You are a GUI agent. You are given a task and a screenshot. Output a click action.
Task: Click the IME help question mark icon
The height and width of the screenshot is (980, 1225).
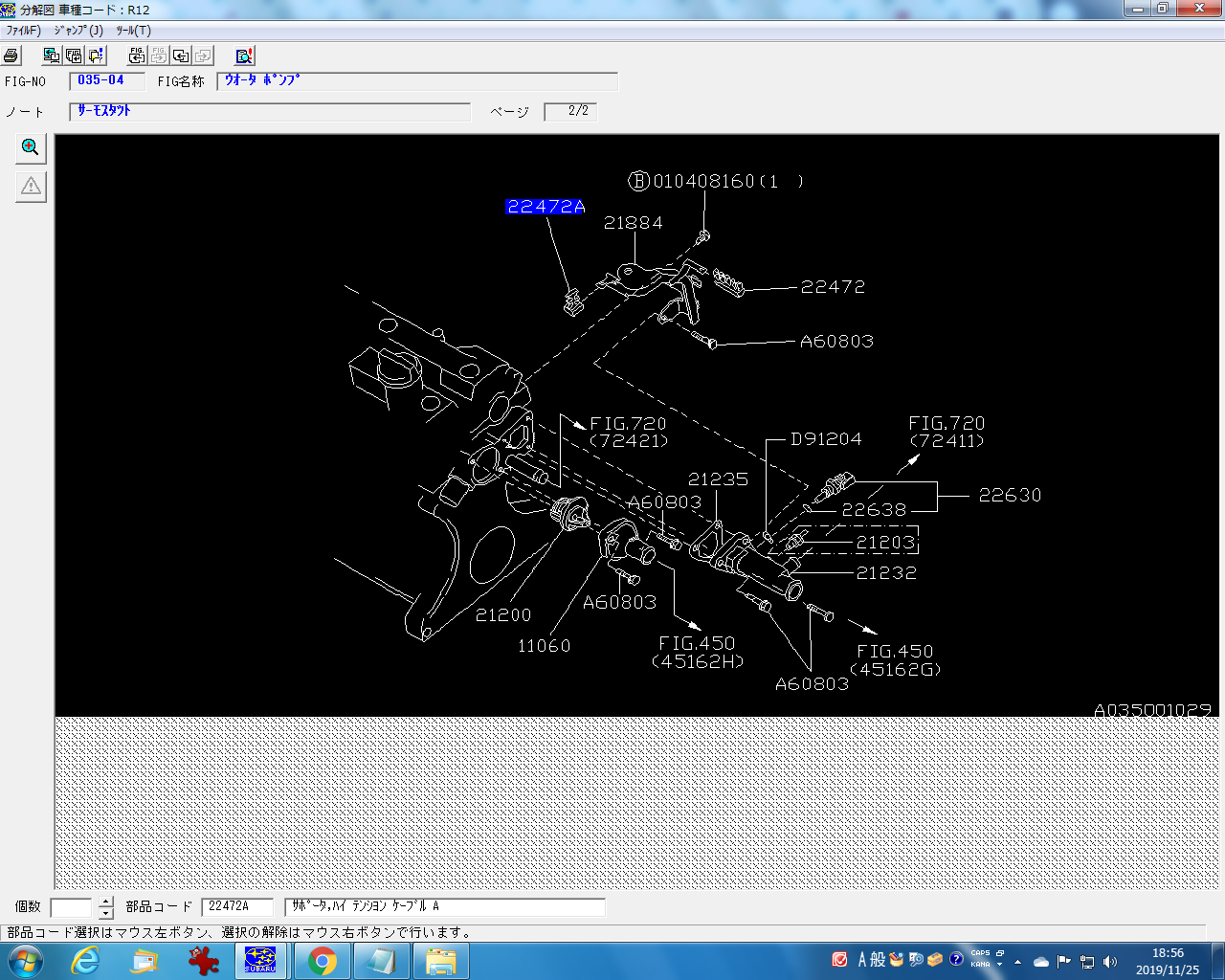pos(956,959)
